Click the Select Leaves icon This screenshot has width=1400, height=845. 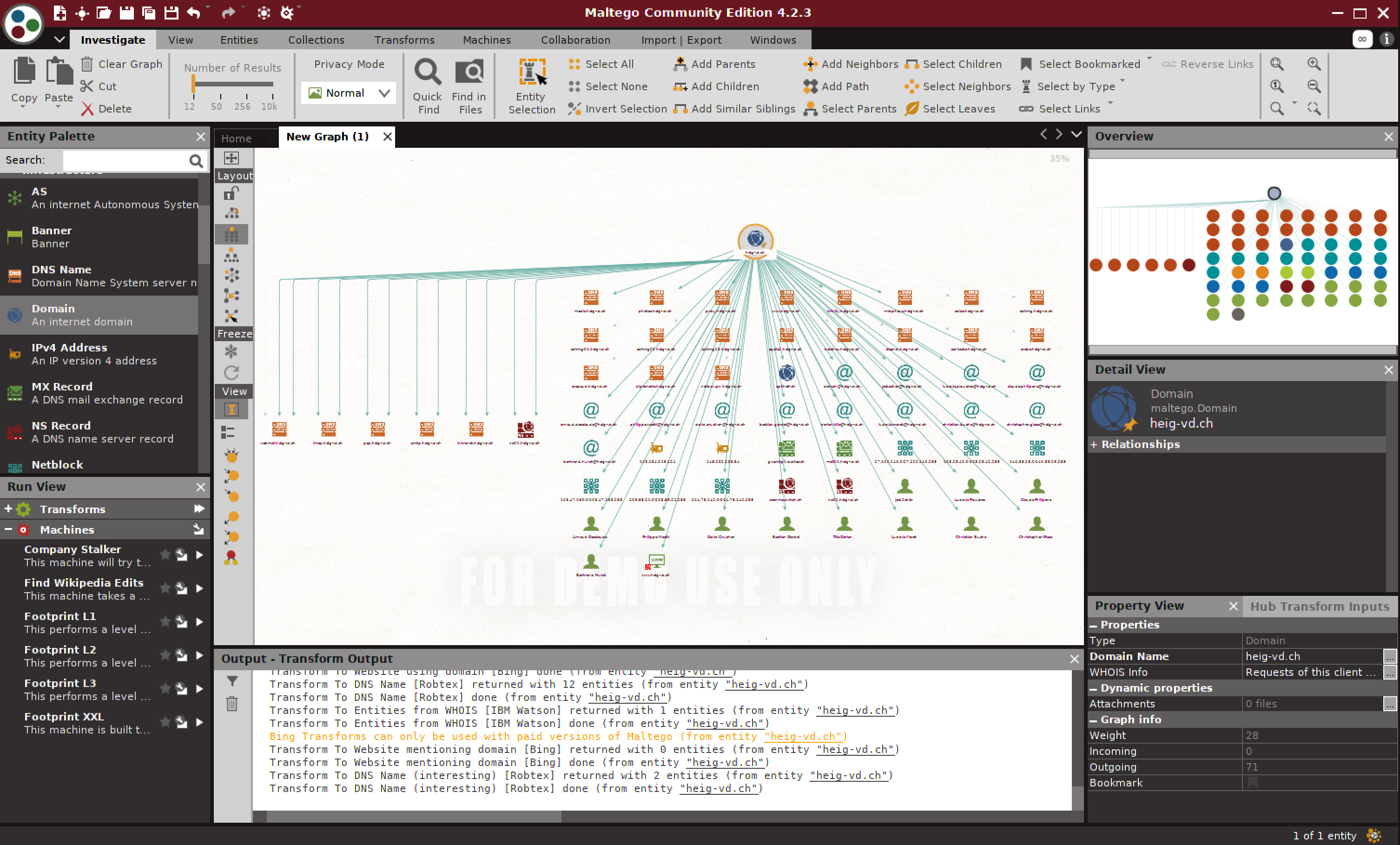pos(910,108)
